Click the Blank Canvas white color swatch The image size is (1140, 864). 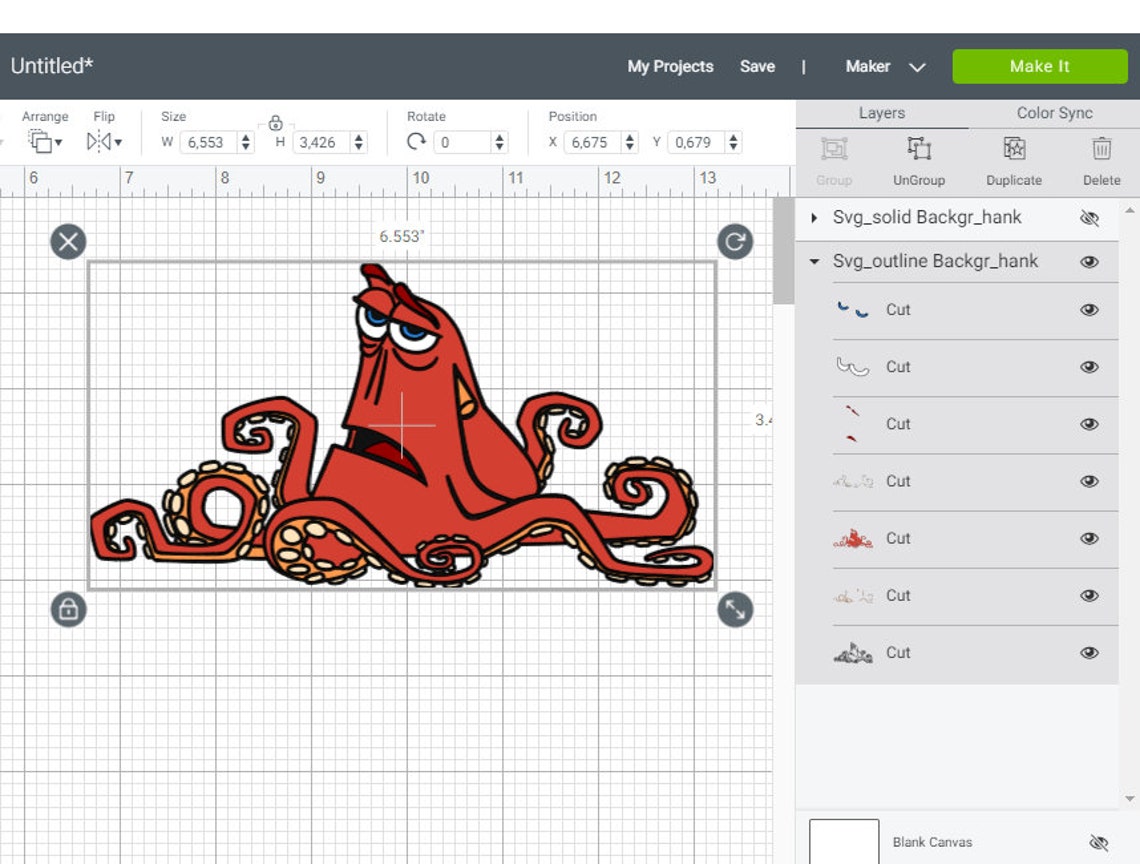[x=844, y=841]
